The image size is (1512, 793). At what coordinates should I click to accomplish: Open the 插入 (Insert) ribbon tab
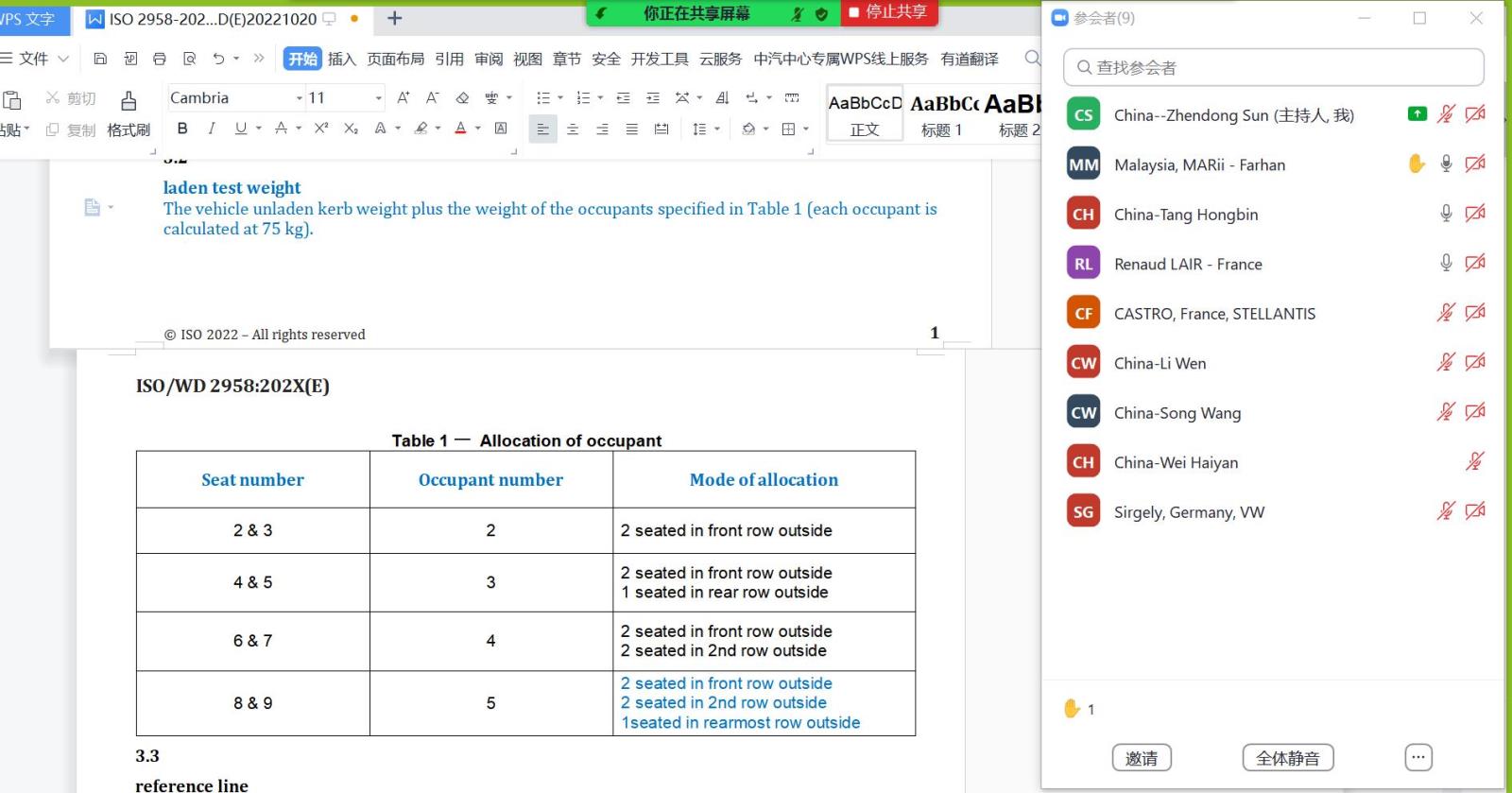pyautogui.click(x=341, y=59)
